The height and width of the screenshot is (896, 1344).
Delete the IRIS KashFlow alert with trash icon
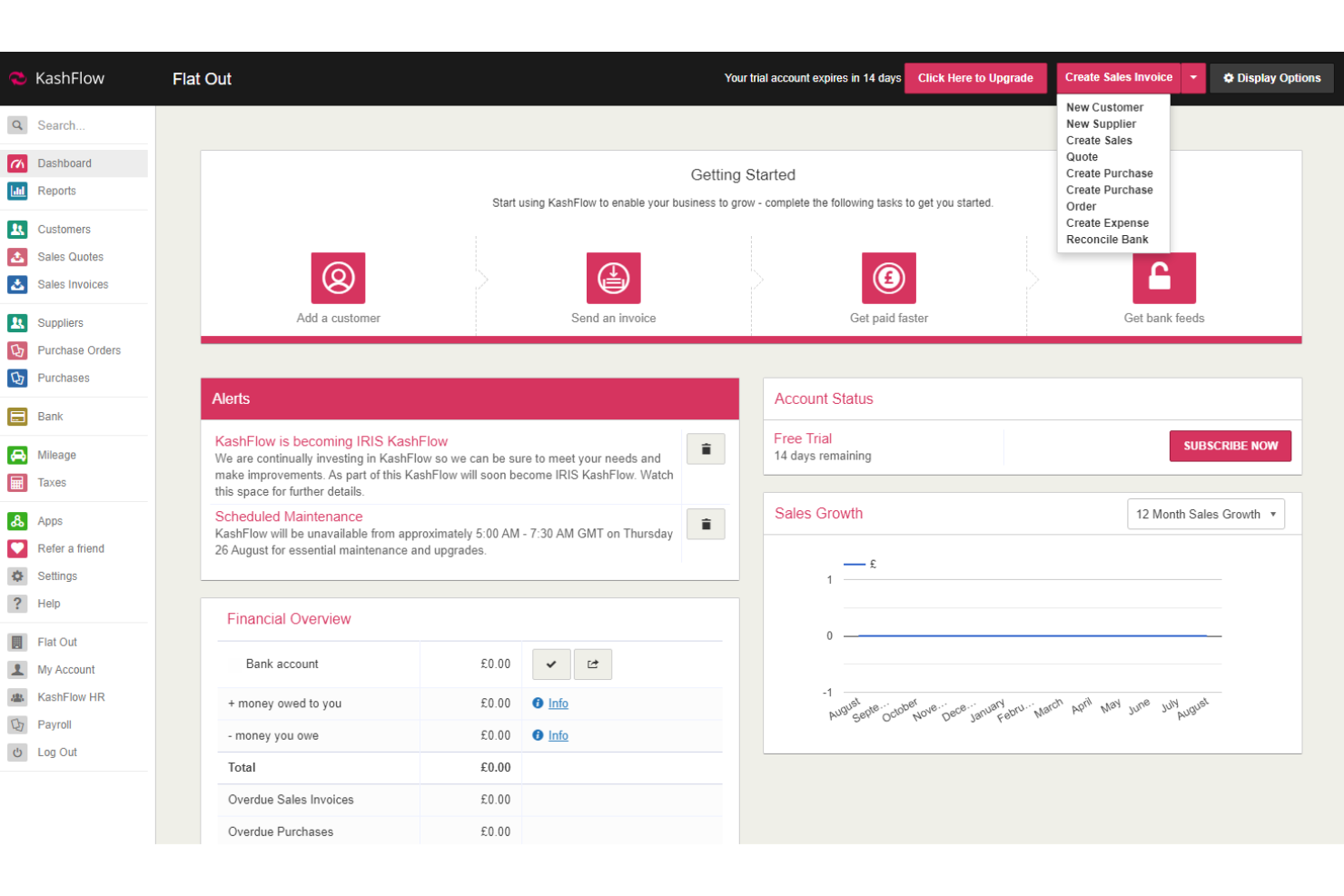point(706,449)
